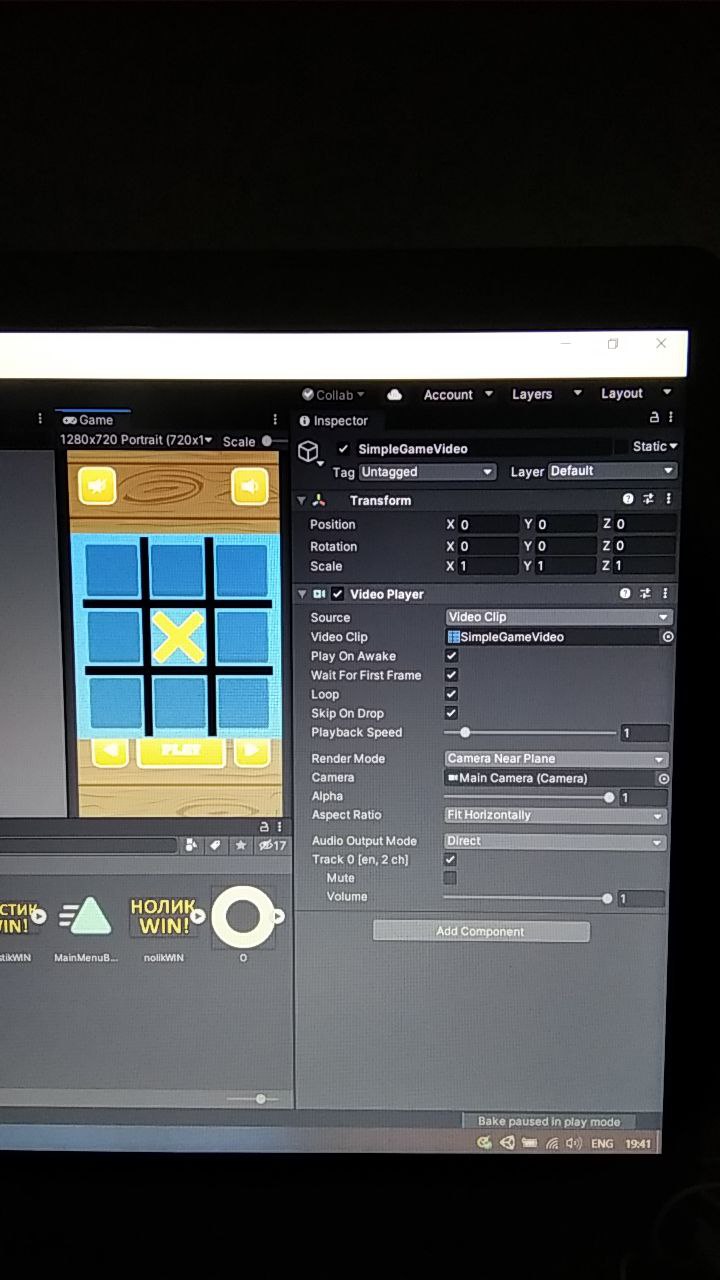Click the Add Component button

click(x=481, y=931)
